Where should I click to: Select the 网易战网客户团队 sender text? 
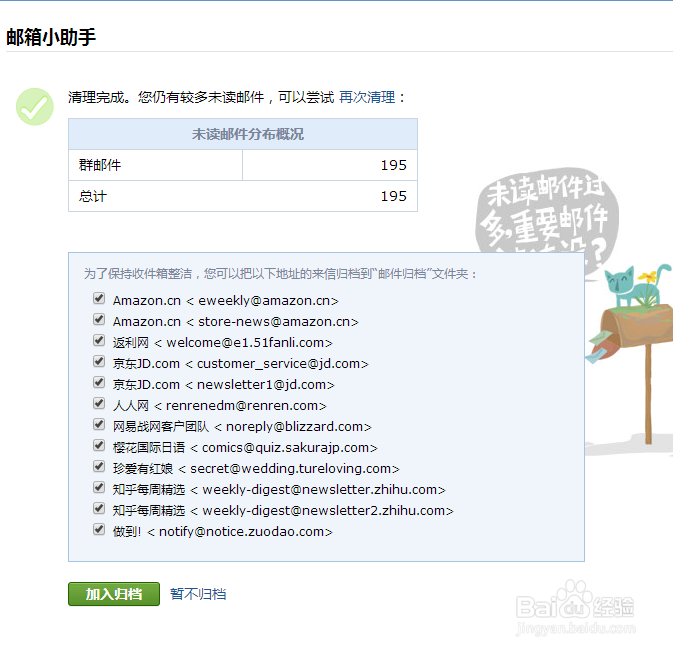[243, 427]
